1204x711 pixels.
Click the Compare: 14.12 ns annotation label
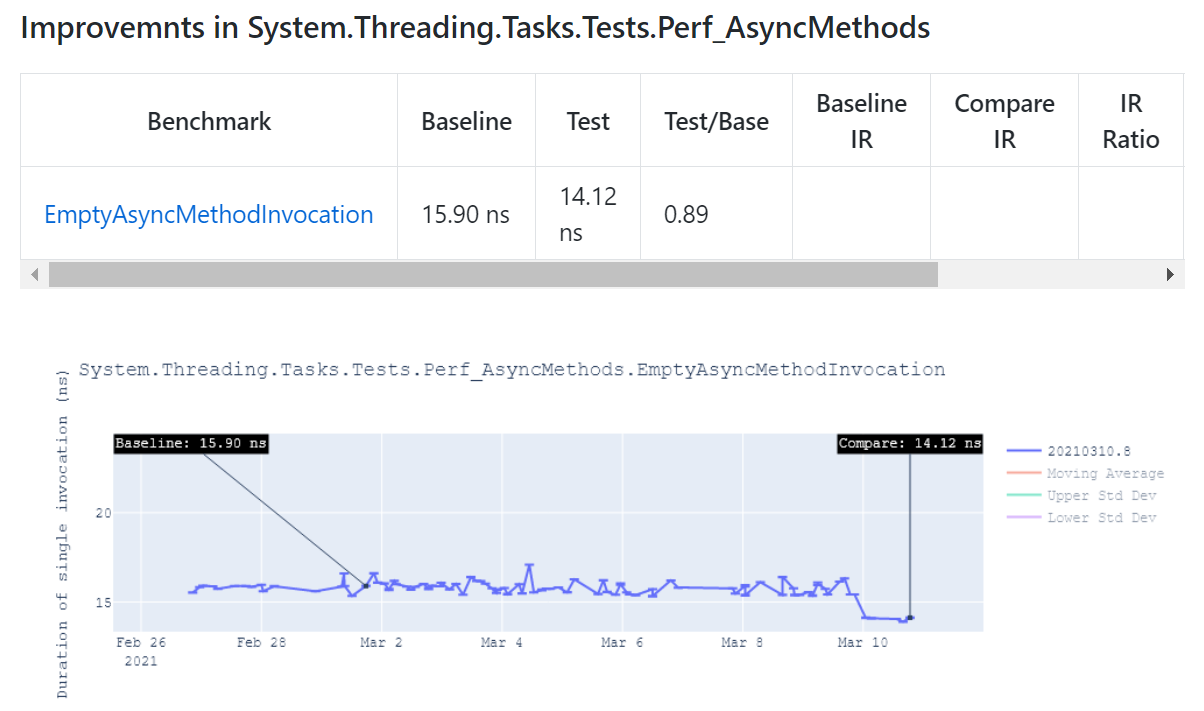[910, 443]
